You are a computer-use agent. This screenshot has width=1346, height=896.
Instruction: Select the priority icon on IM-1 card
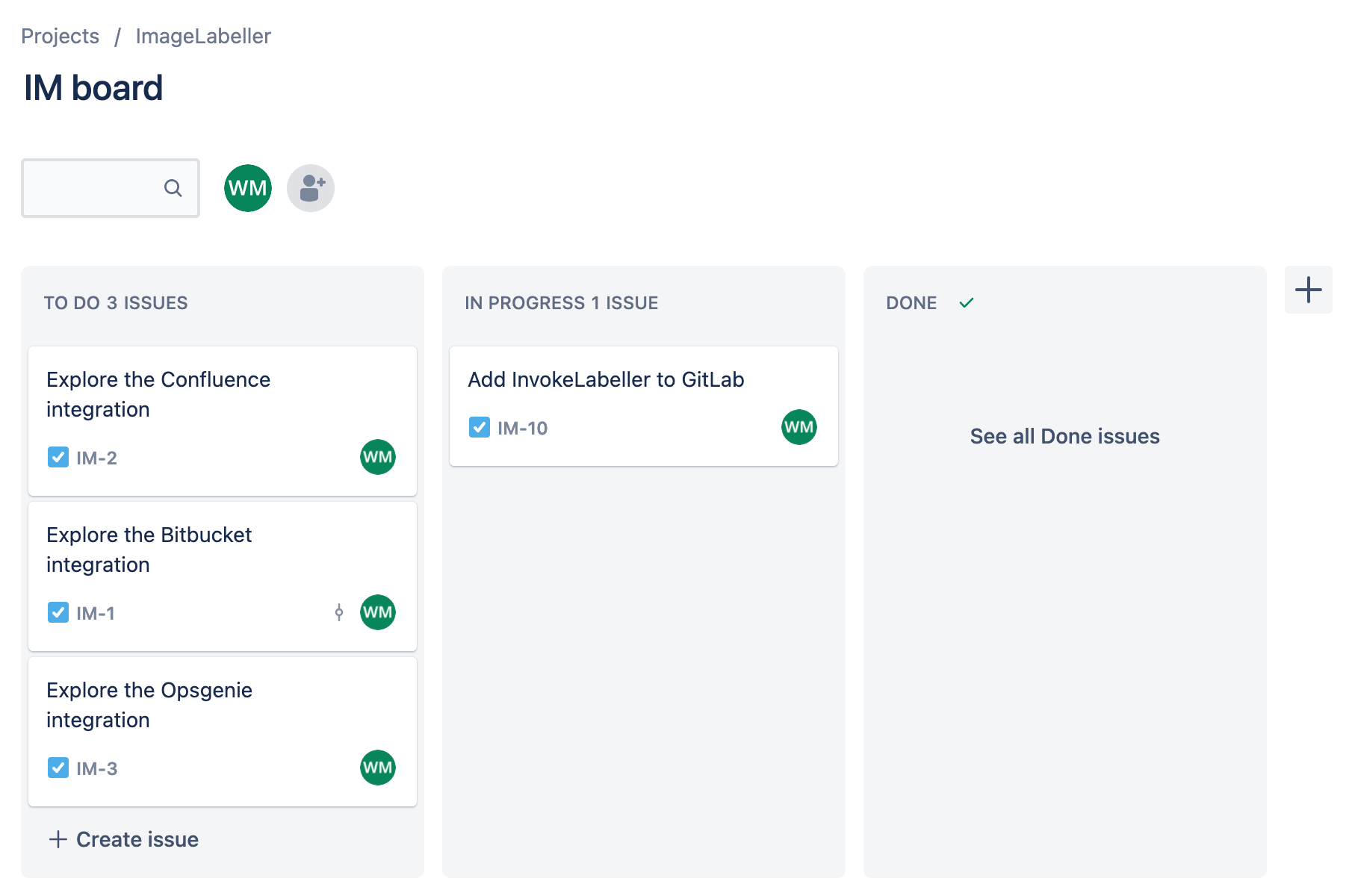tap(340, 612)
